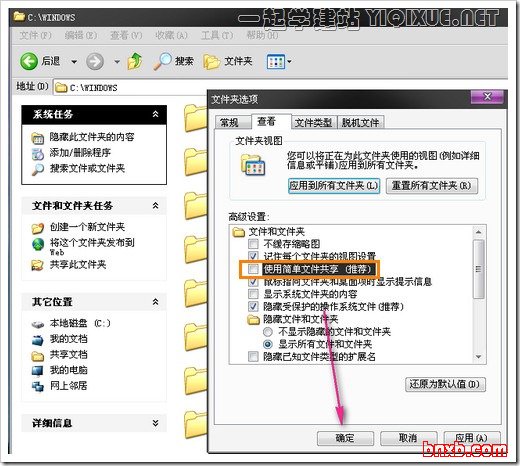The height and width of the screenshot is (466, 520).
Task: Open the 帮助(H) menu
Action: click(262, 35)
